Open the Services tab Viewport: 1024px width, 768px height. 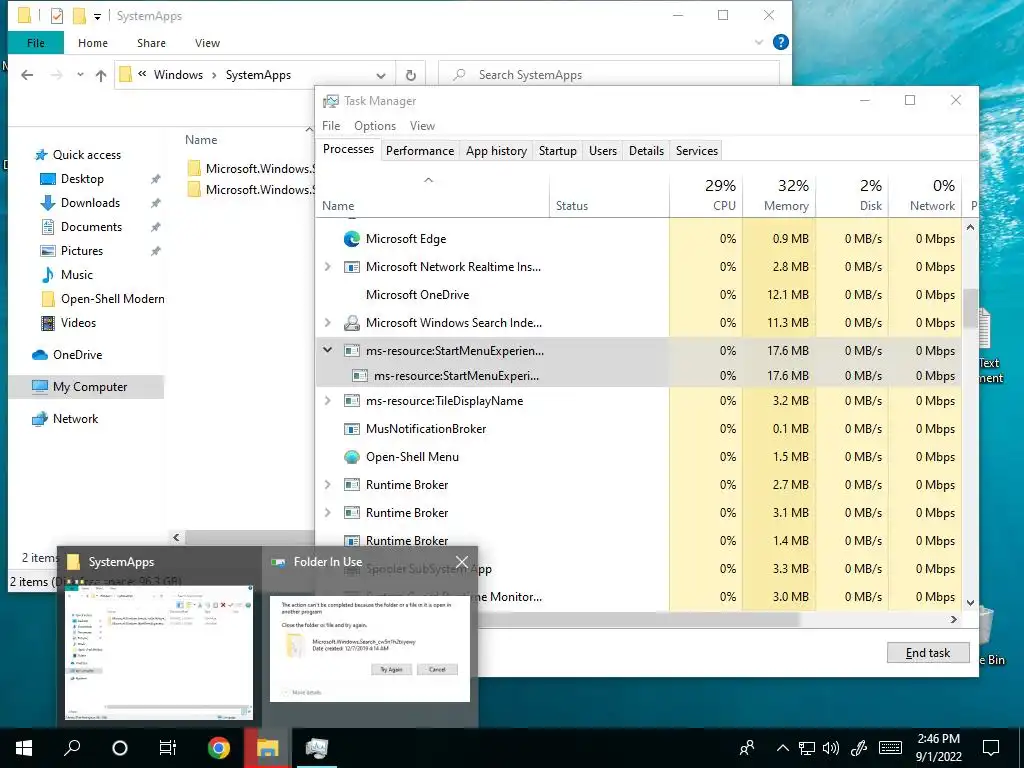697,151
